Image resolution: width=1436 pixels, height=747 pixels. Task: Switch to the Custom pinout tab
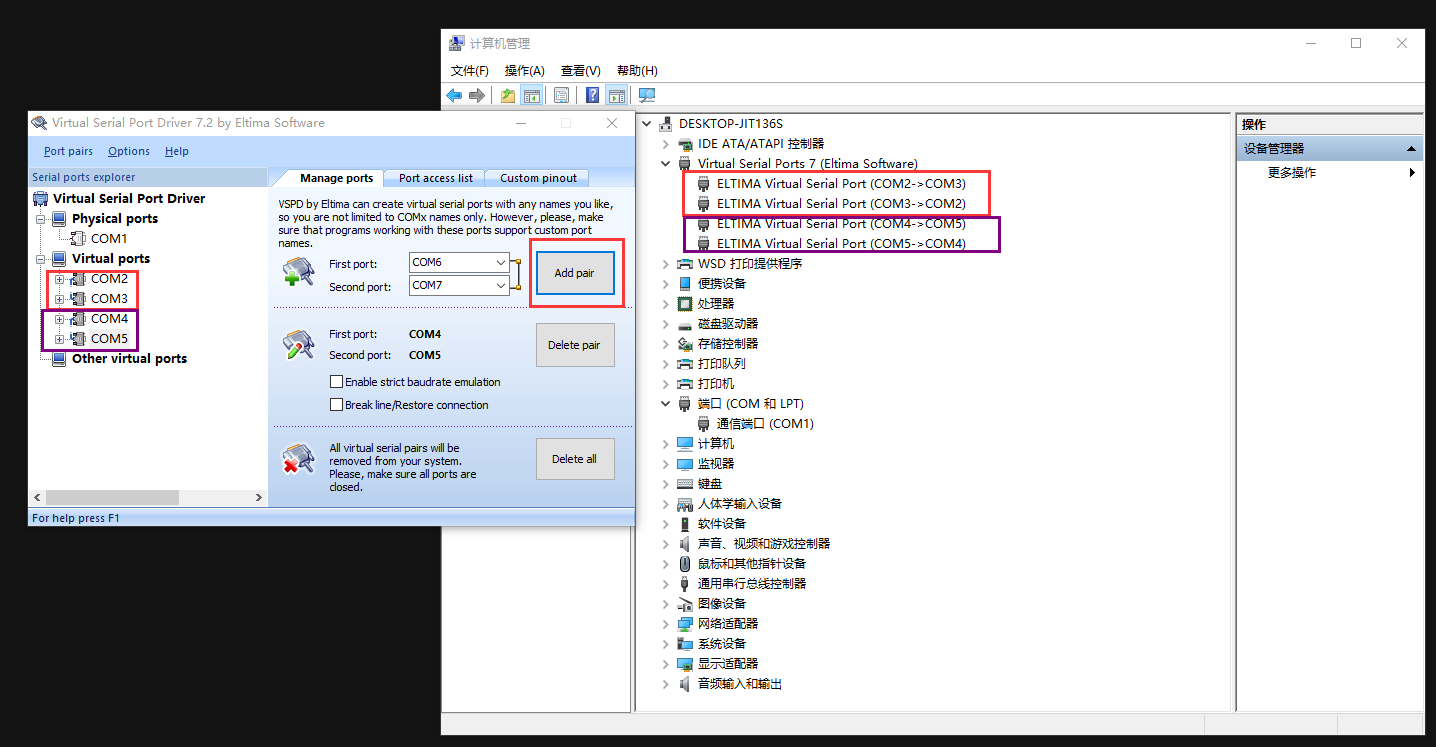(538, 178)
